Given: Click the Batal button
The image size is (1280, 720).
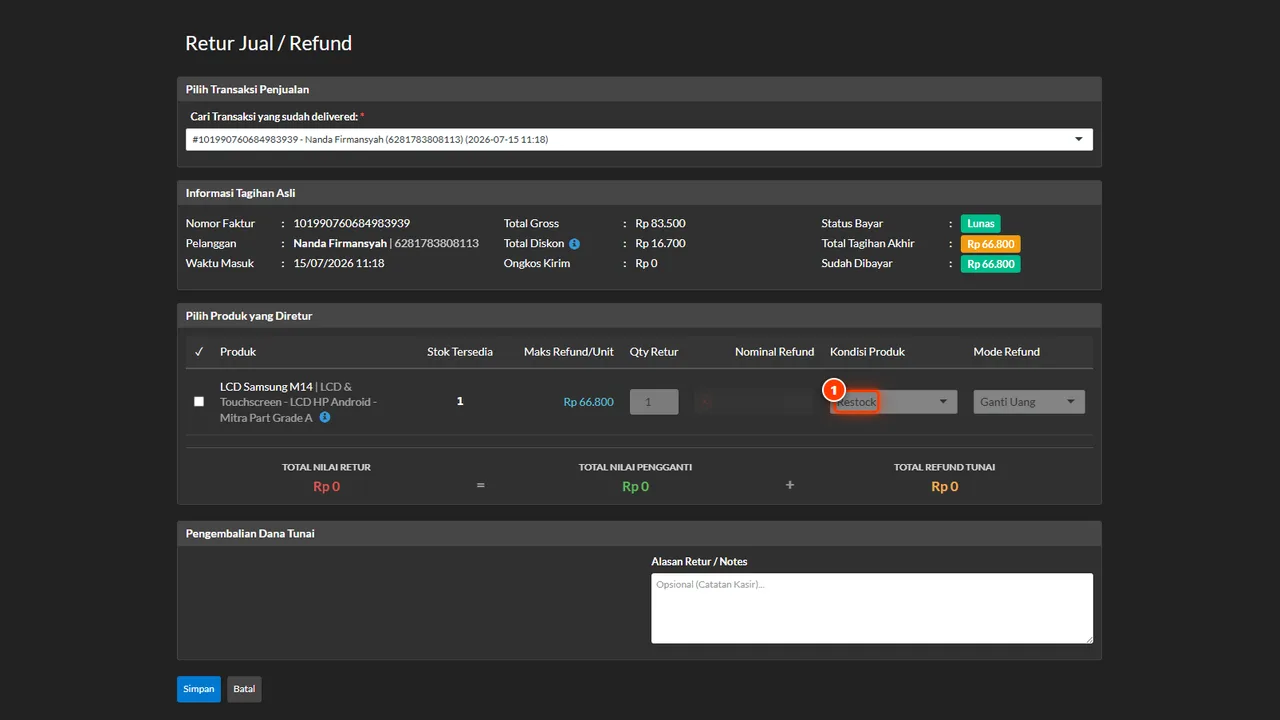Looking at the screenshot, I should click(244, 689).
